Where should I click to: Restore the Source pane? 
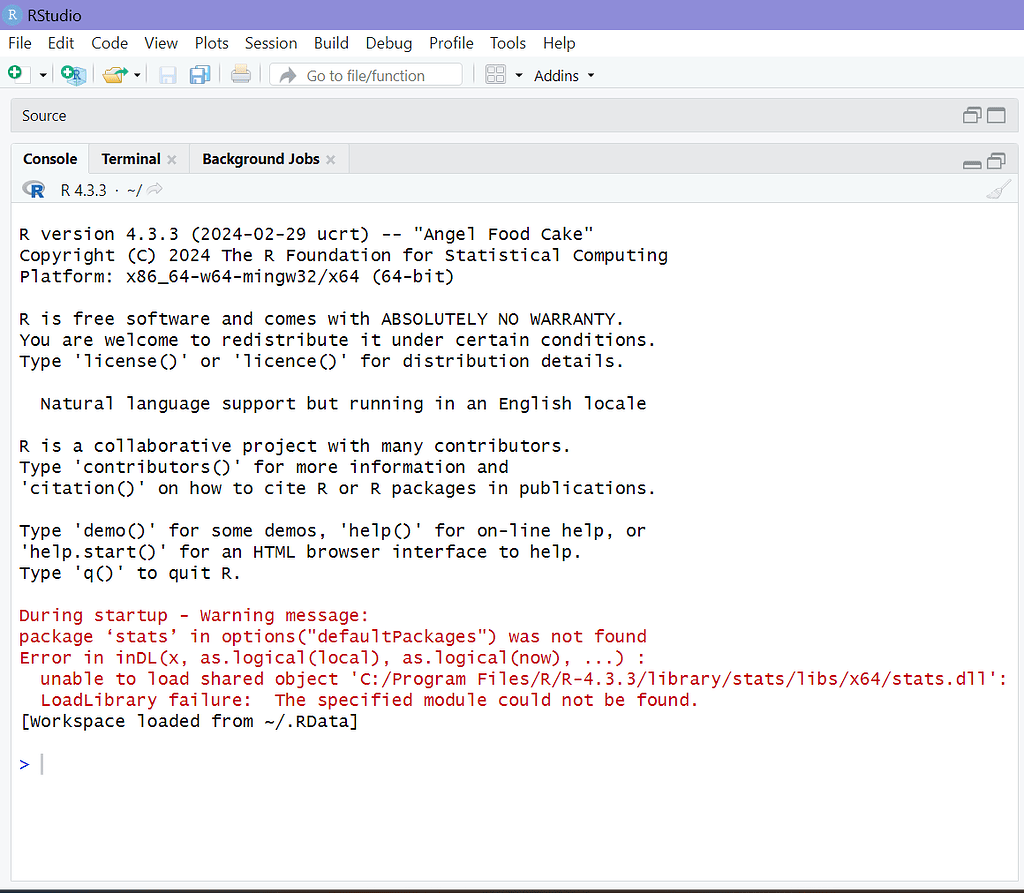coord(972,116)
